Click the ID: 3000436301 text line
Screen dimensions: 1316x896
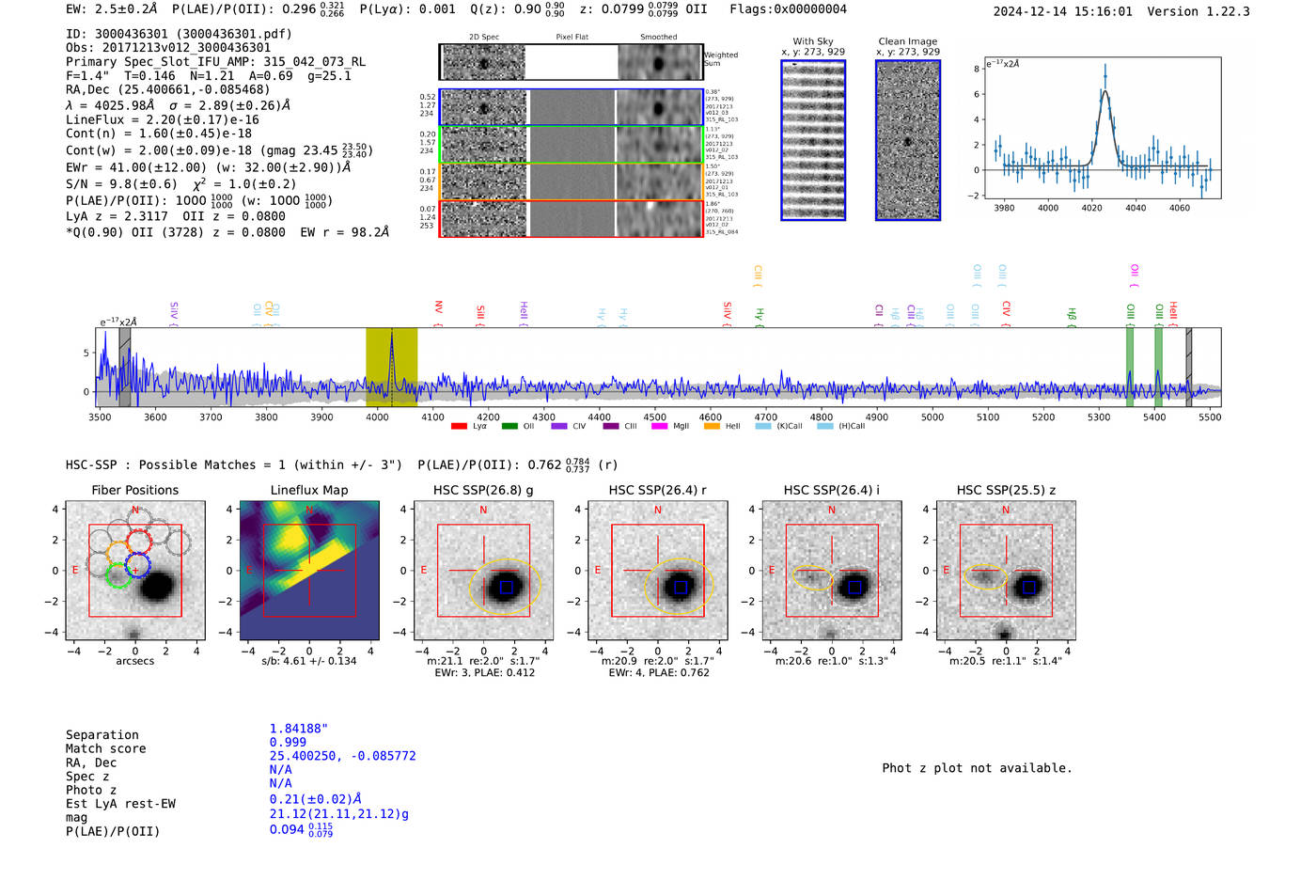coord(179,34)
